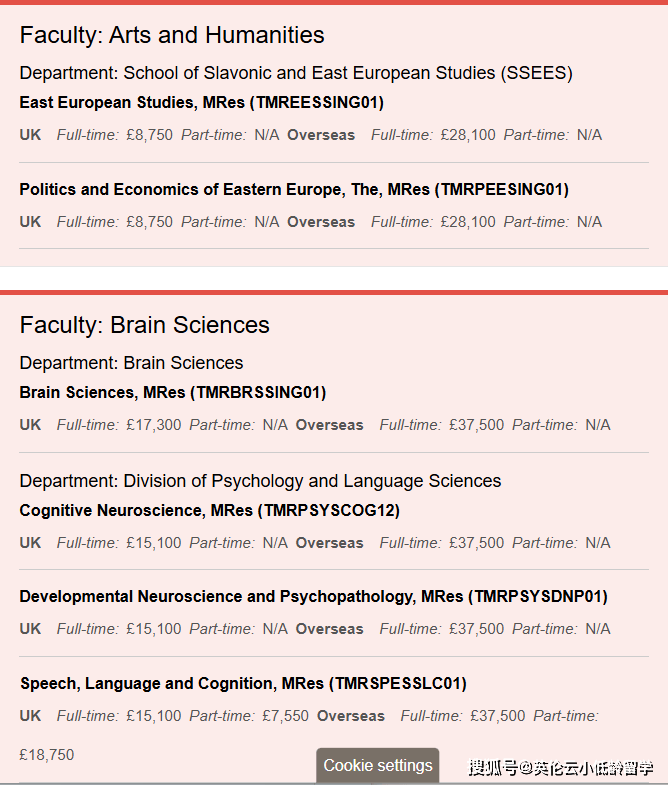Click Cognitive Neuroscience £37,500 overseas fee

coord(476,543)
